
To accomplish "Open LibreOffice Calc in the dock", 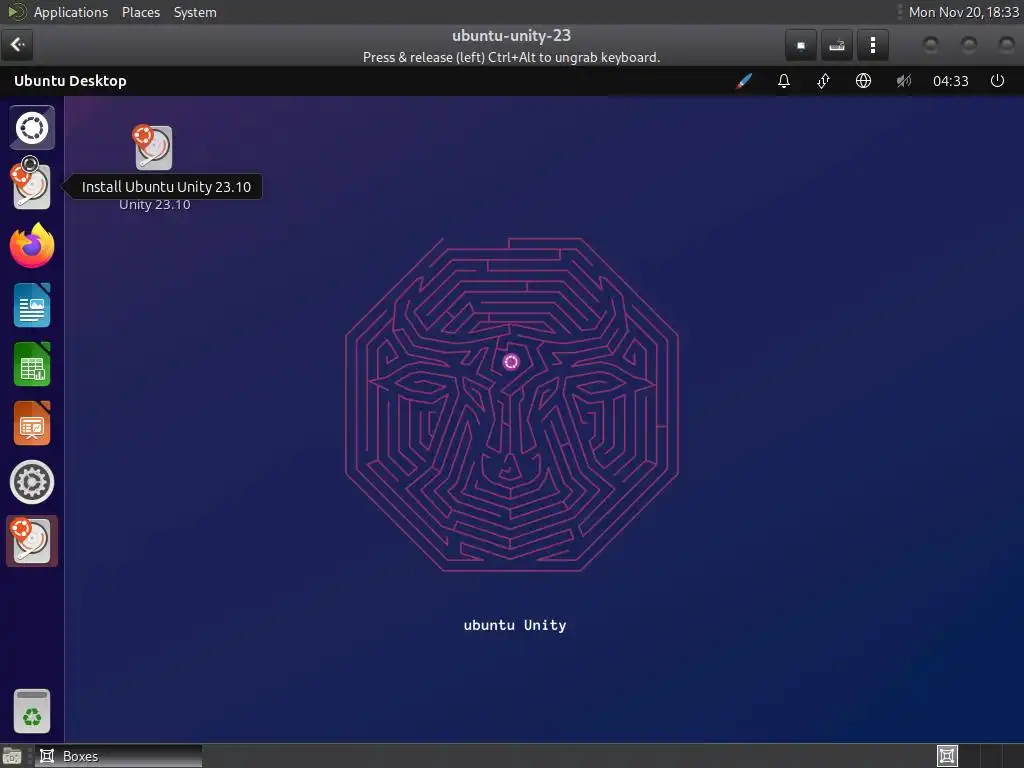I will 31,364.
